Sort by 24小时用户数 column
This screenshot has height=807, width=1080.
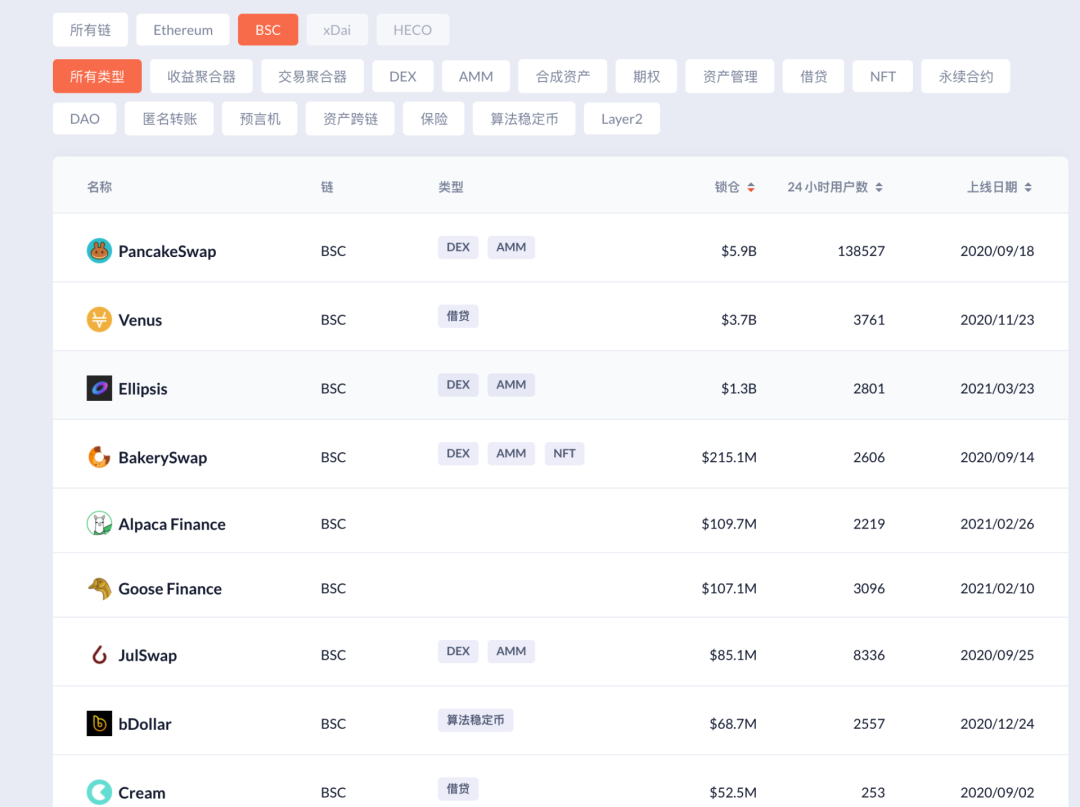[x=835, y=186]
